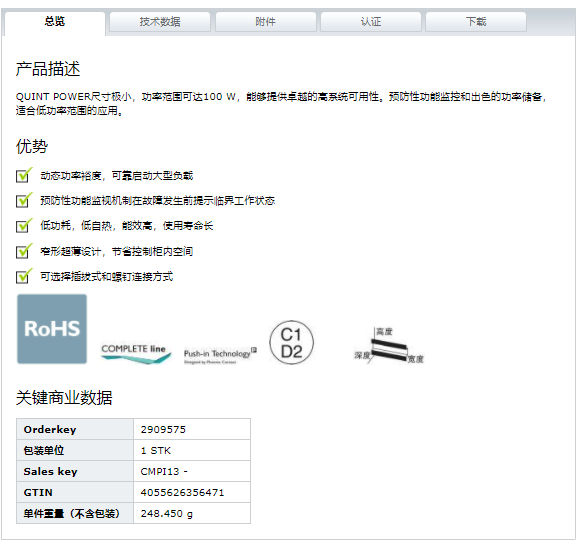Click the RoHS compliance badge

[52, 329]
